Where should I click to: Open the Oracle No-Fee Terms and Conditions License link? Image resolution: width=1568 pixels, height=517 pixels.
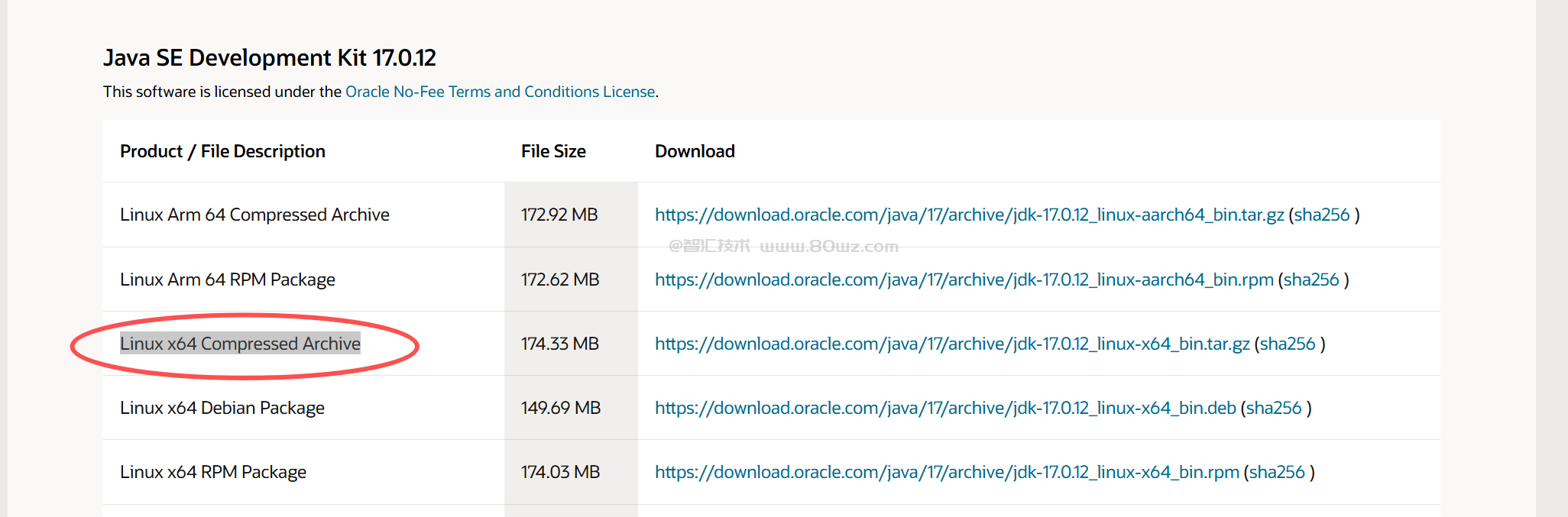click(500, 92)
